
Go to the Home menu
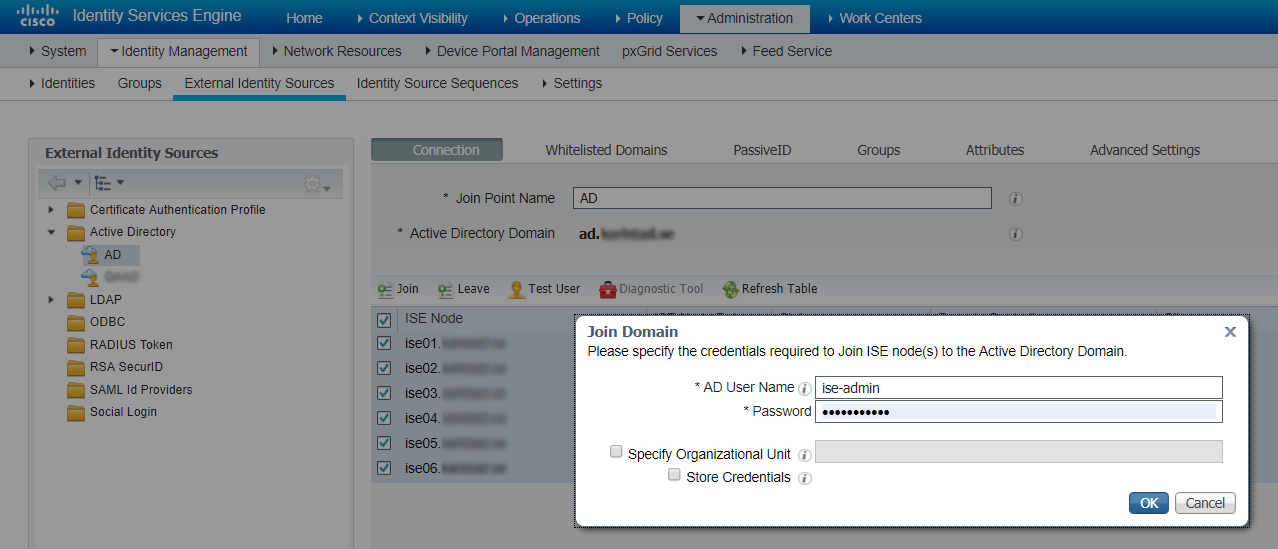(x=304, y=18)
